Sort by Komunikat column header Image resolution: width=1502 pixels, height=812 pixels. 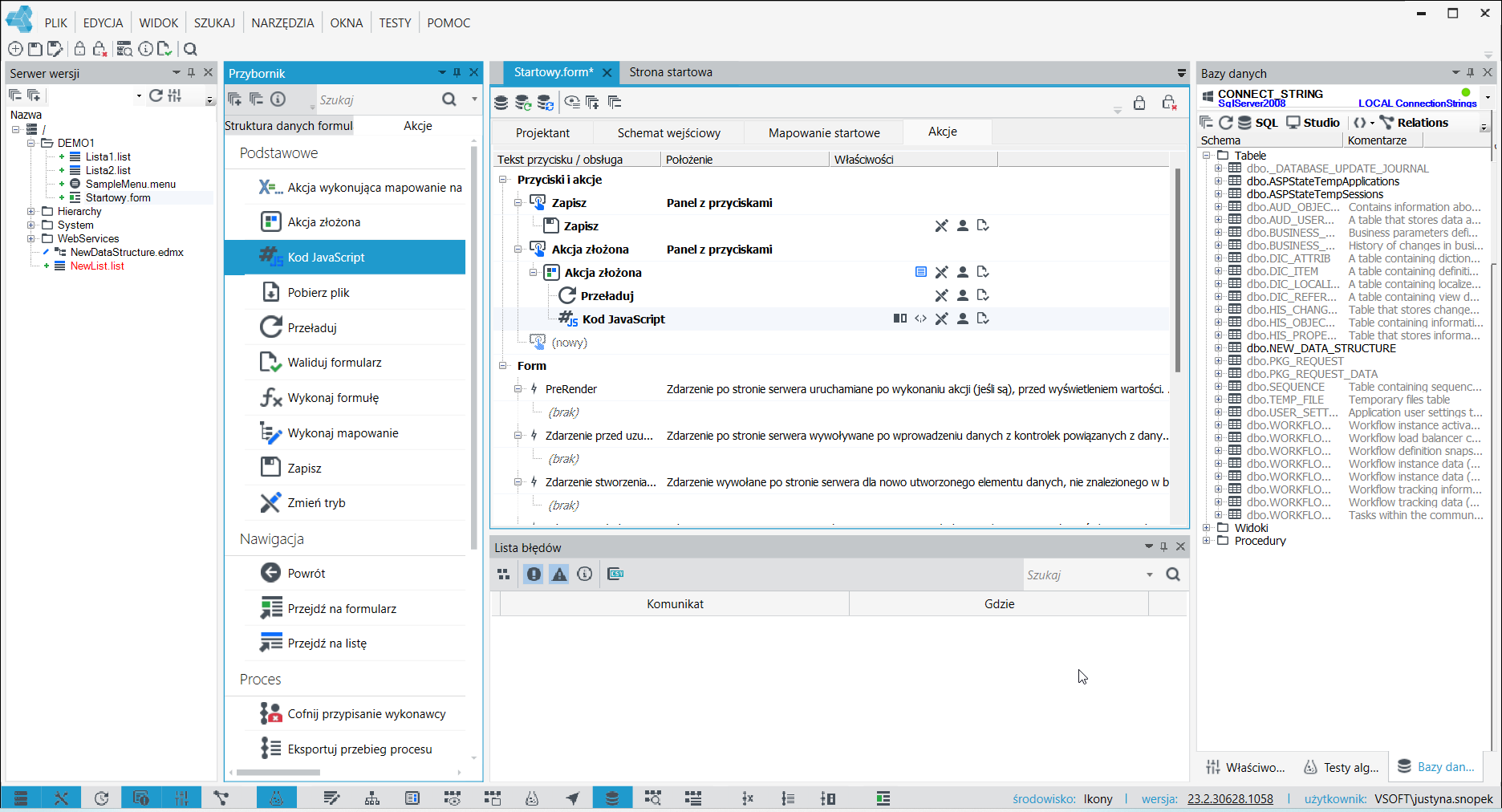tap(675, 604)
